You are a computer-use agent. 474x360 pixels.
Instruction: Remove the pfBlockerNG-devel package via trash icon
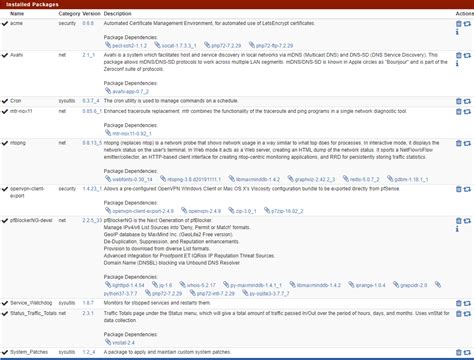tap(459, 221)
